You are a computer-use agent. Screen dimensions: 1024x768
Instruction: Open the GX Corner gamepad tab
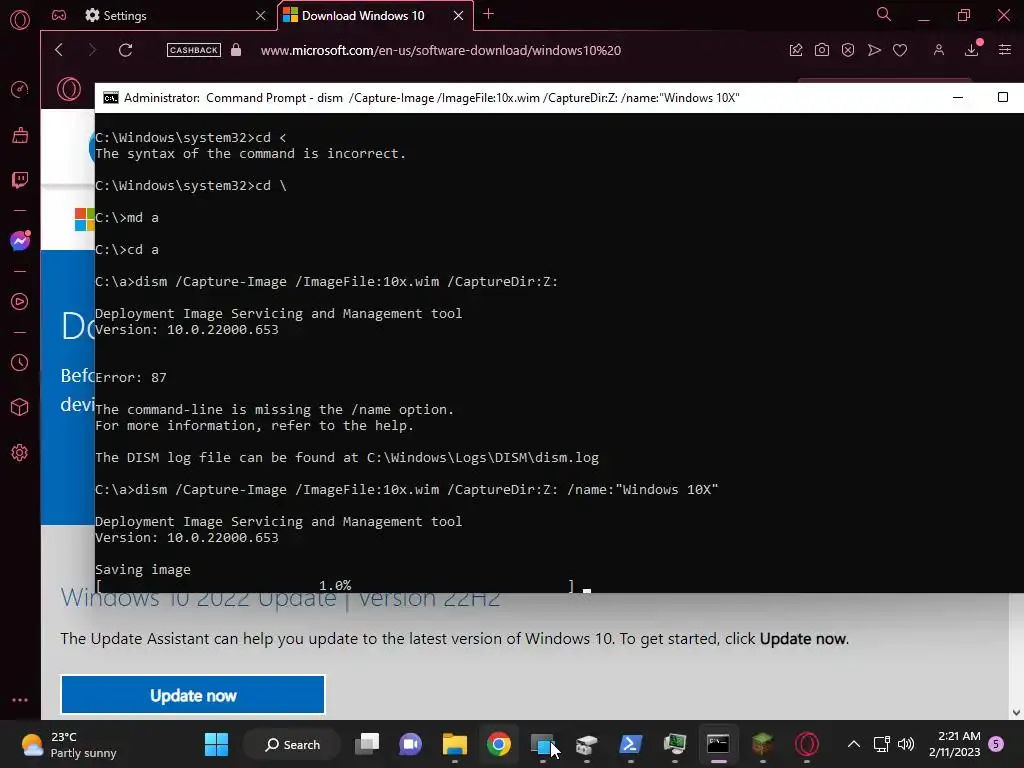pos(59,15)
